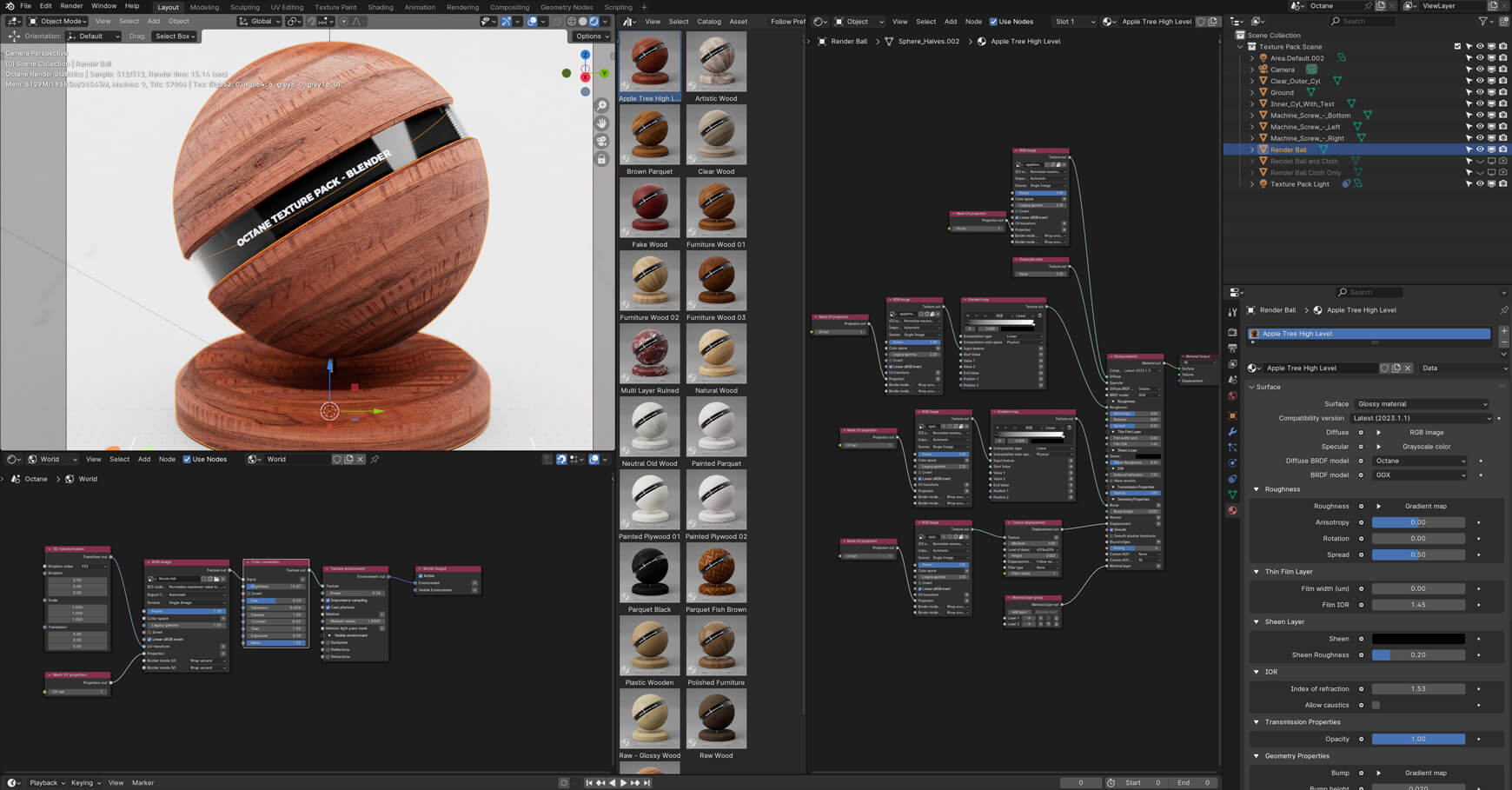Hide Clear_Outer_Cyl with eye icon
This screenshot has height=790, width=1512.
1480,81
